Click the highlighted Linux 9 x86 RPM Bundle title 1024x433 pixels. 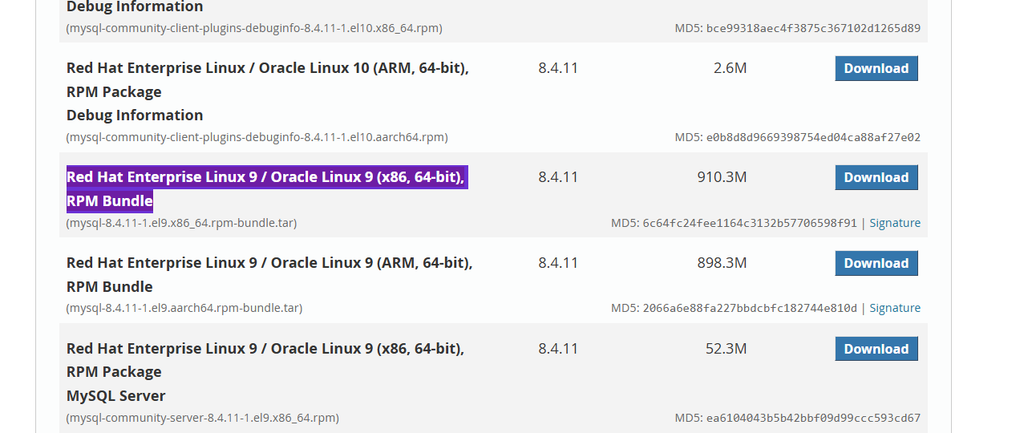(266, 189)
